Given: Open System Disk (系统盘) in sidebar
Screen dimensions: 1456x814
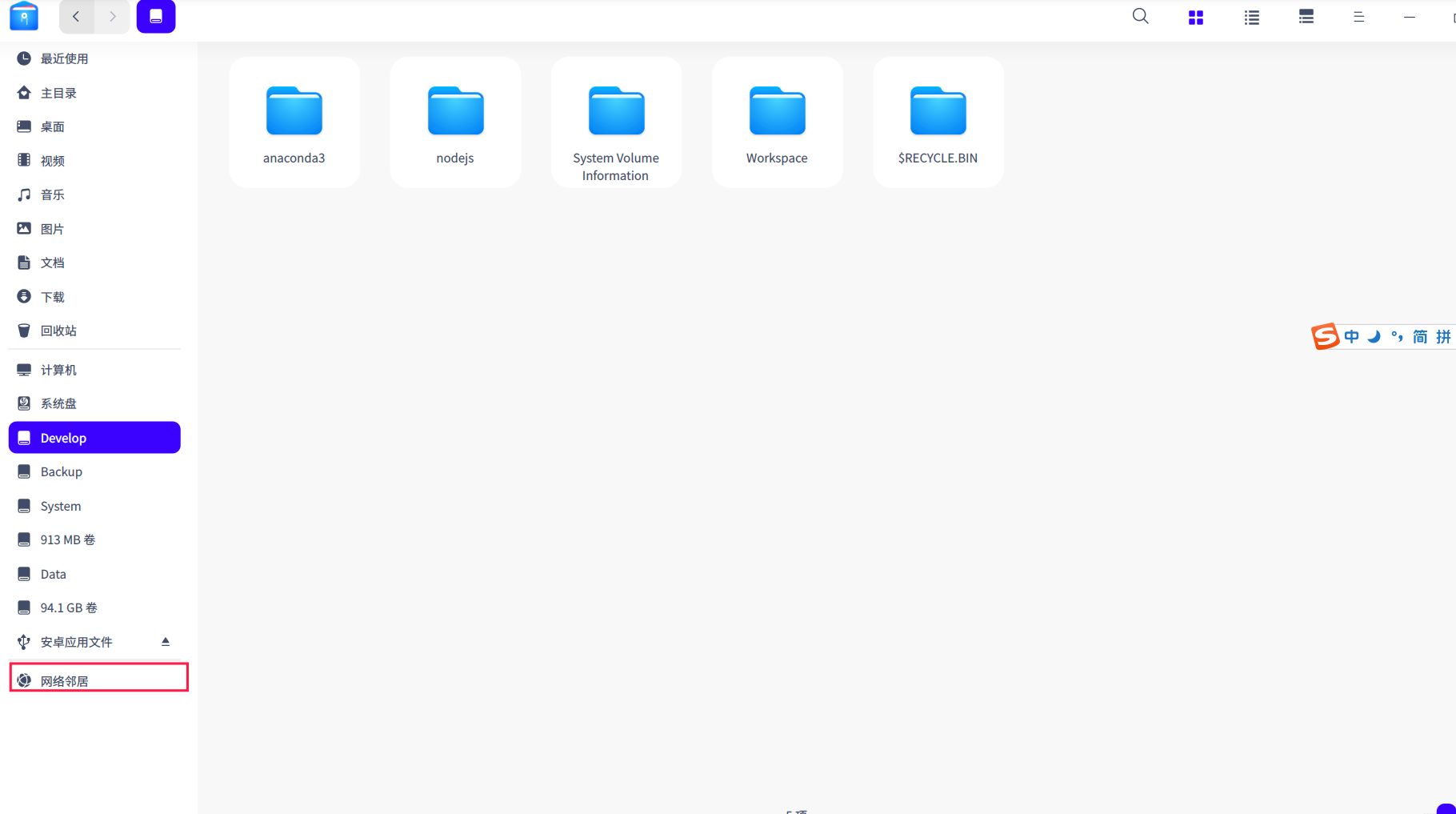Looking at the screenshot, I should pyautogui.click(x=94, y=403).
